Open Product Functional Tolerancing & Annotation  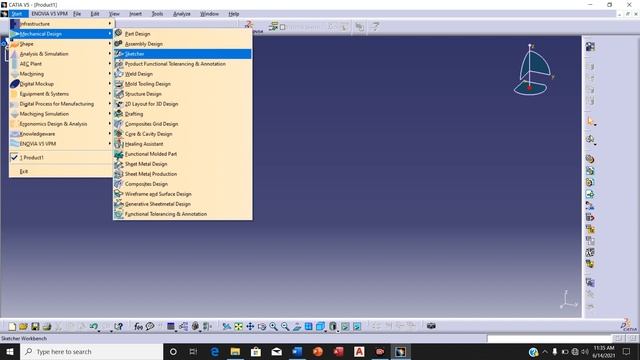[182, 64]
